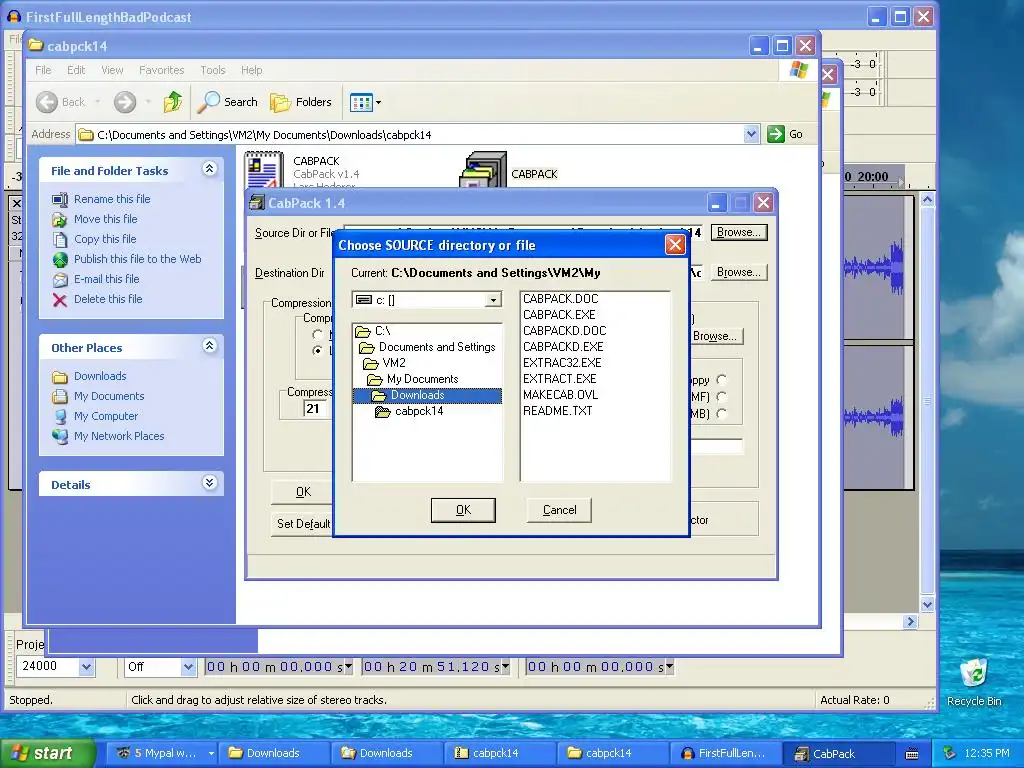Select CABPACK.EXE in file list
The height and width of the screenshot is (768, 1024).
559,315
